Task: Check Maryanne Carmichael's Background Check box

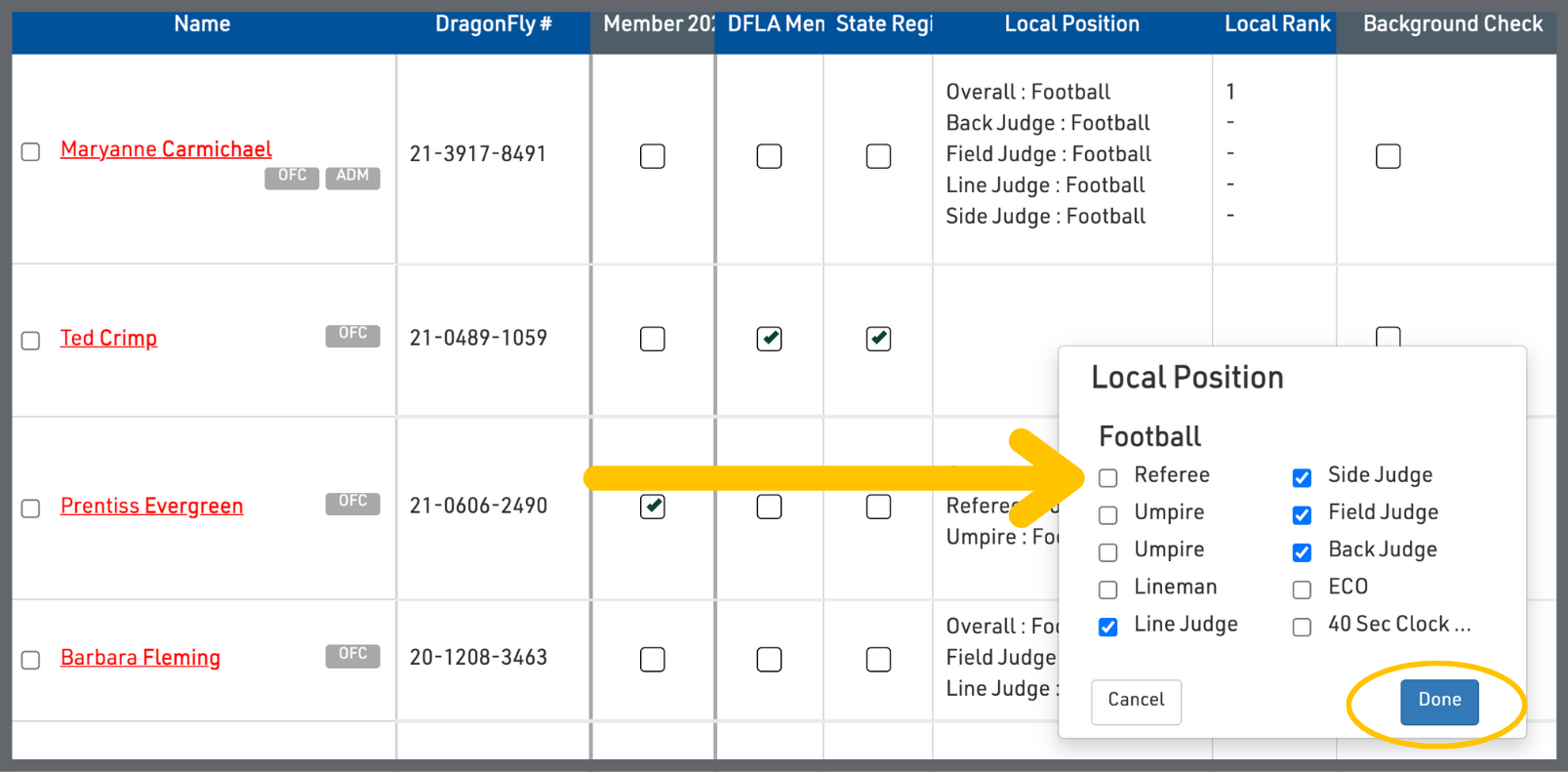Action: click(x=1387, y=156)
